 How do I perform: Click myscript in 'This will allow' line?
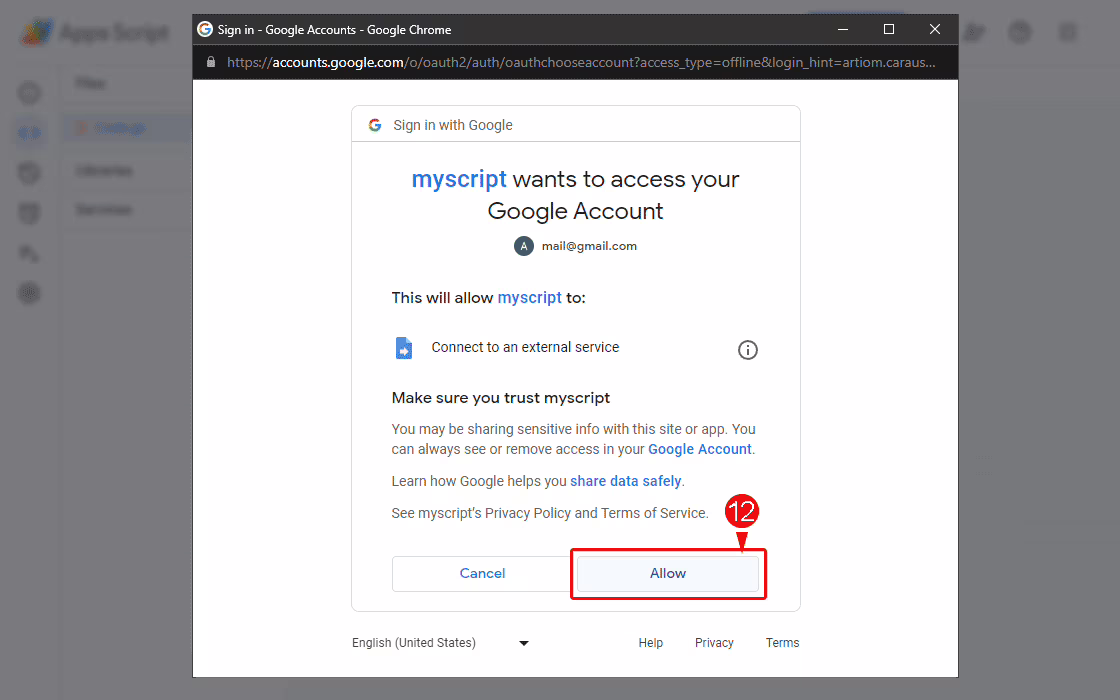(x=529, y=298)
